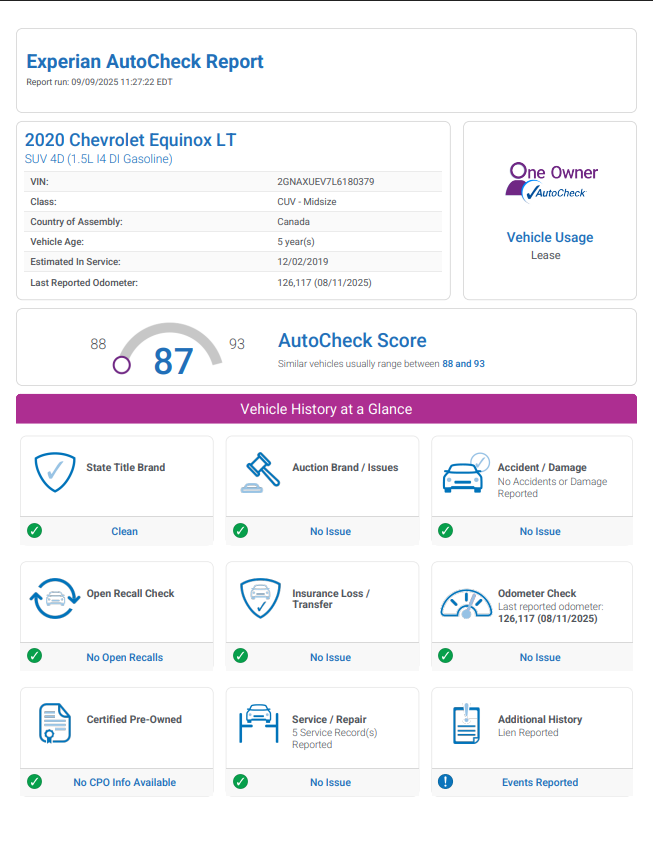653x842 pixels.
Task: Click the AutoCheck Score gauge marker
Action: [122, 365]
